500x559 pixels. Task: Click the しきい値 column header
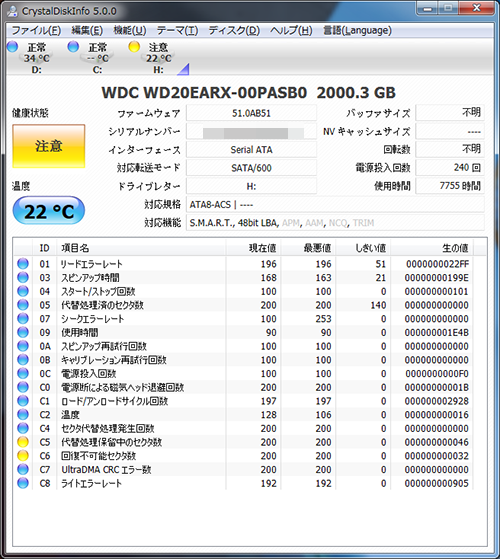(363, 248)
